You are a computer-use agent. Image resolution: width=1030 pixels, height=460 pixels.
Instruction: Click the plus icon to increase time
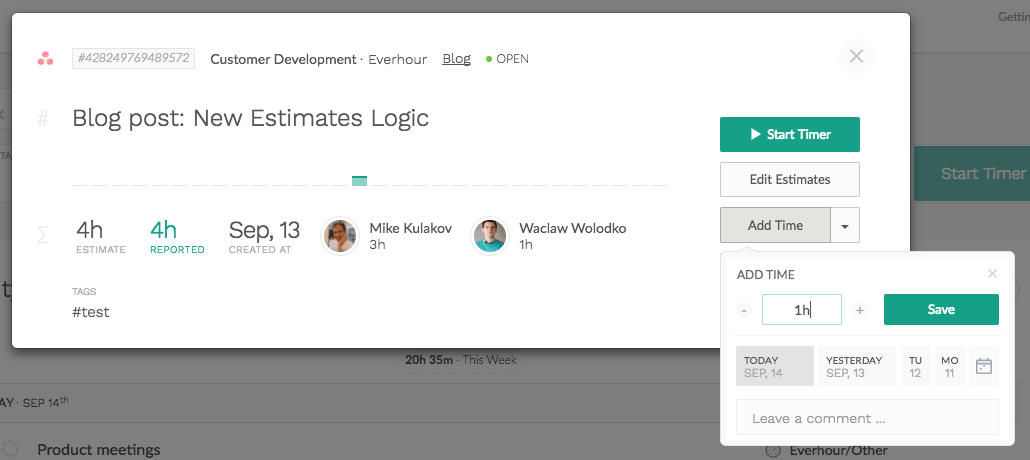(860, 310)
